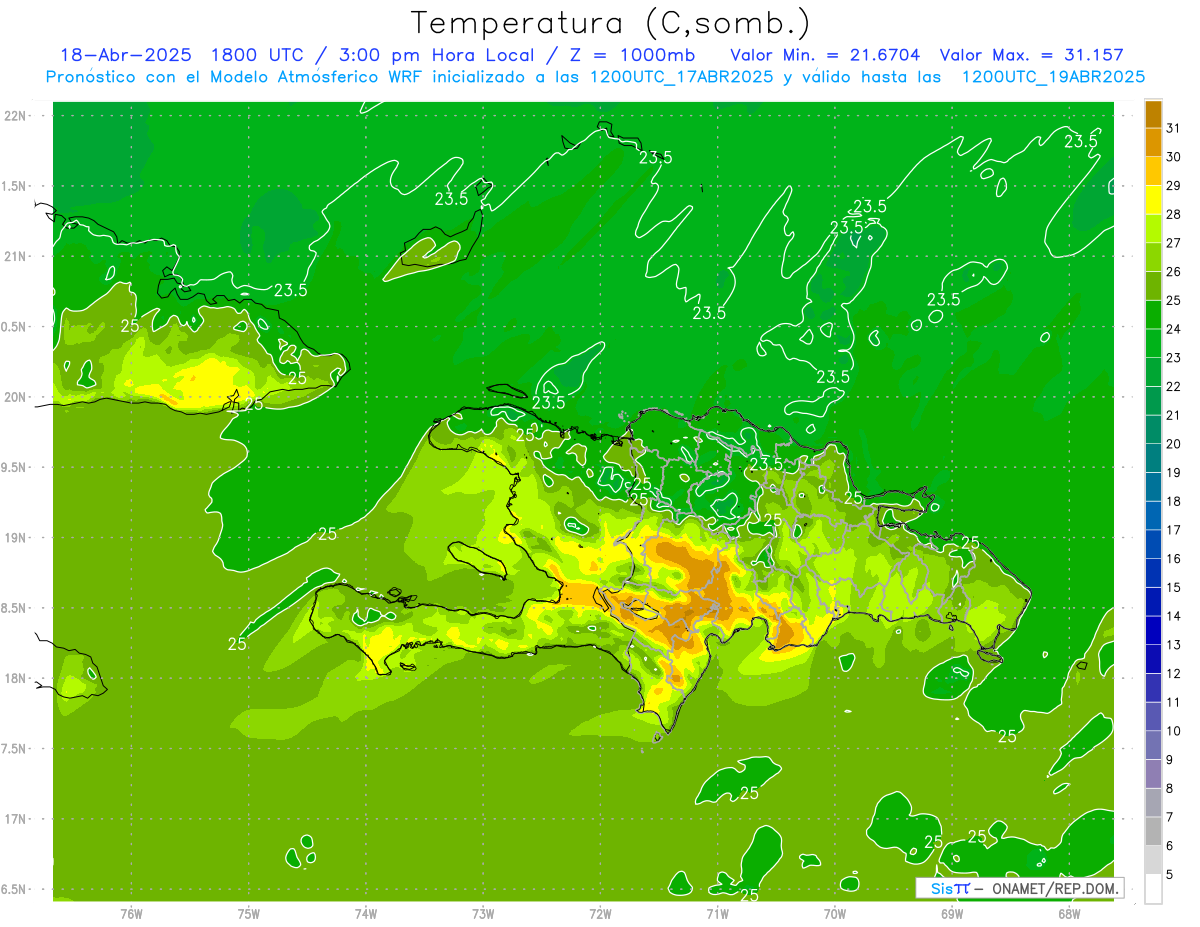Click the colorbar label '24'
Screen dimensions: 1200x927
(1174, 329)
